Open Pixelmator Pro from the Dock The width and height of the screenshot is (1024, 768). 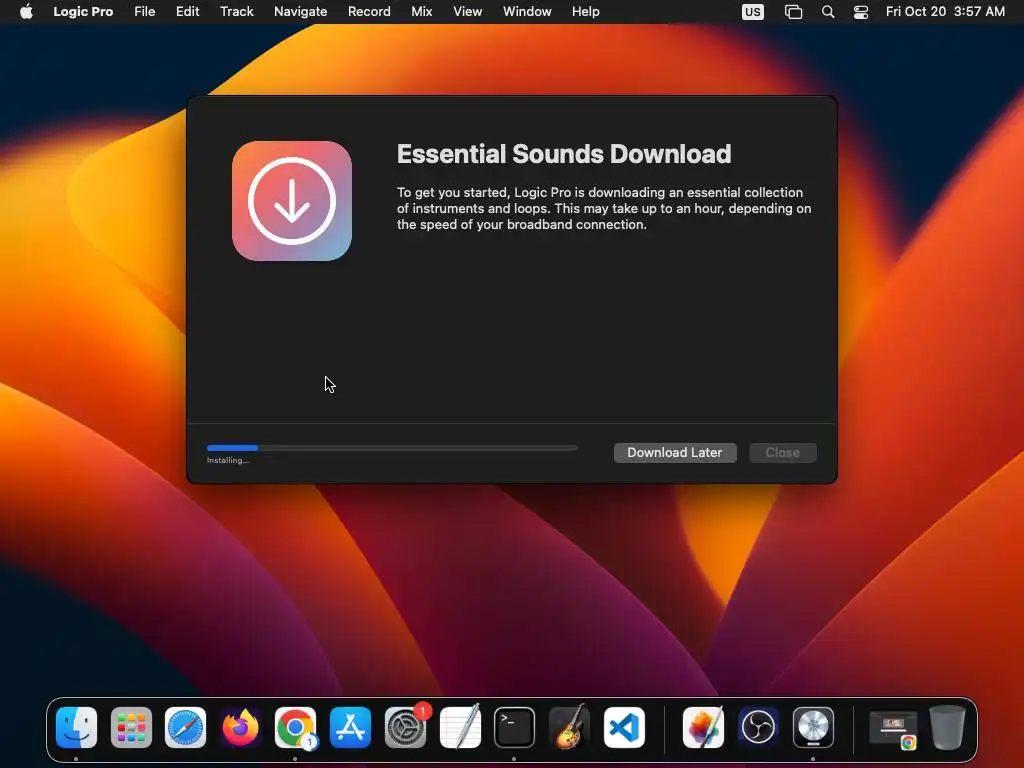click(703, 727)
